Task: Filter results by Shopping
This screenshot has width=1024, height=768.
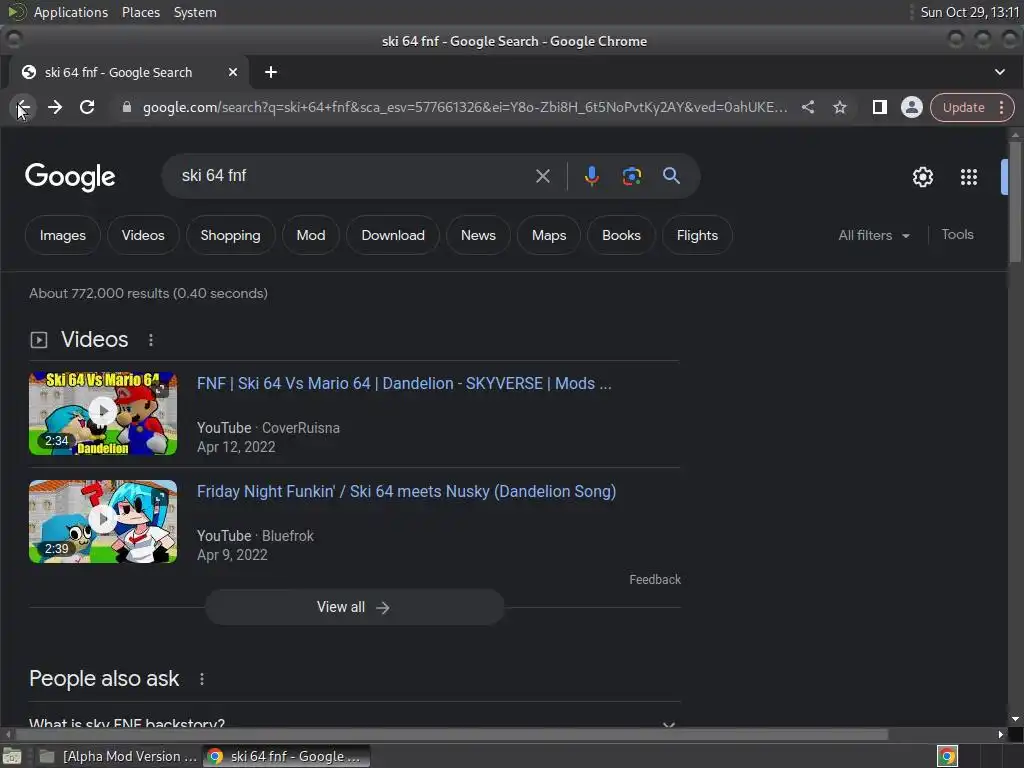Action: click(x=231, y=235)
